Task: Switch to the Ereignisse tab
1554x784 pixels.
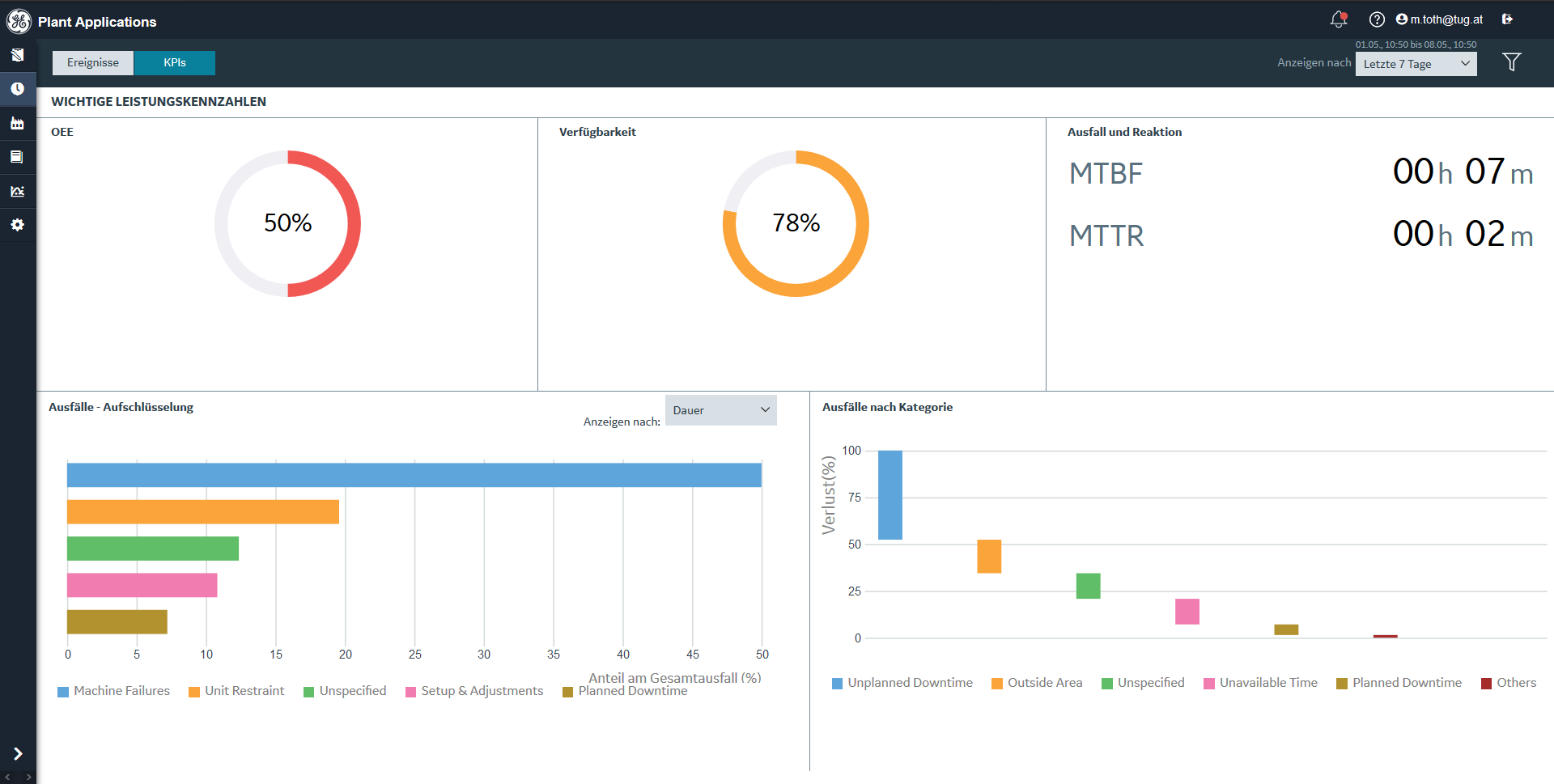Action: click(x=93, y=63)
